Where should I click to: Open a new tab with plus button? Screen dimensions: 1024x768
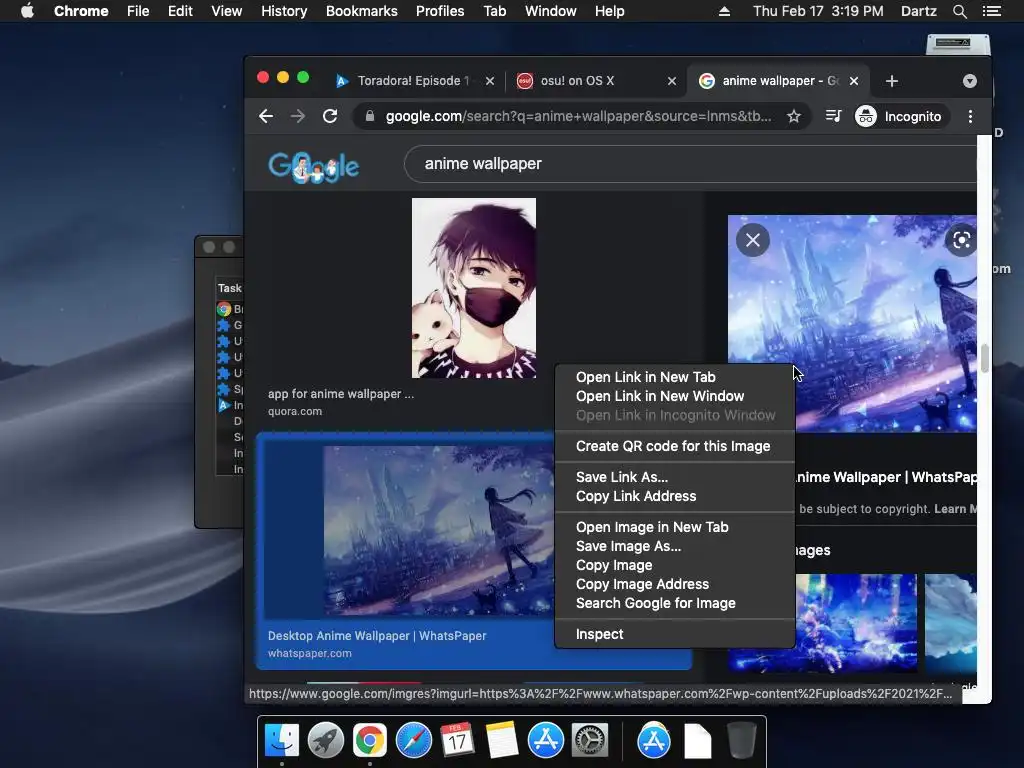[891, 81]
